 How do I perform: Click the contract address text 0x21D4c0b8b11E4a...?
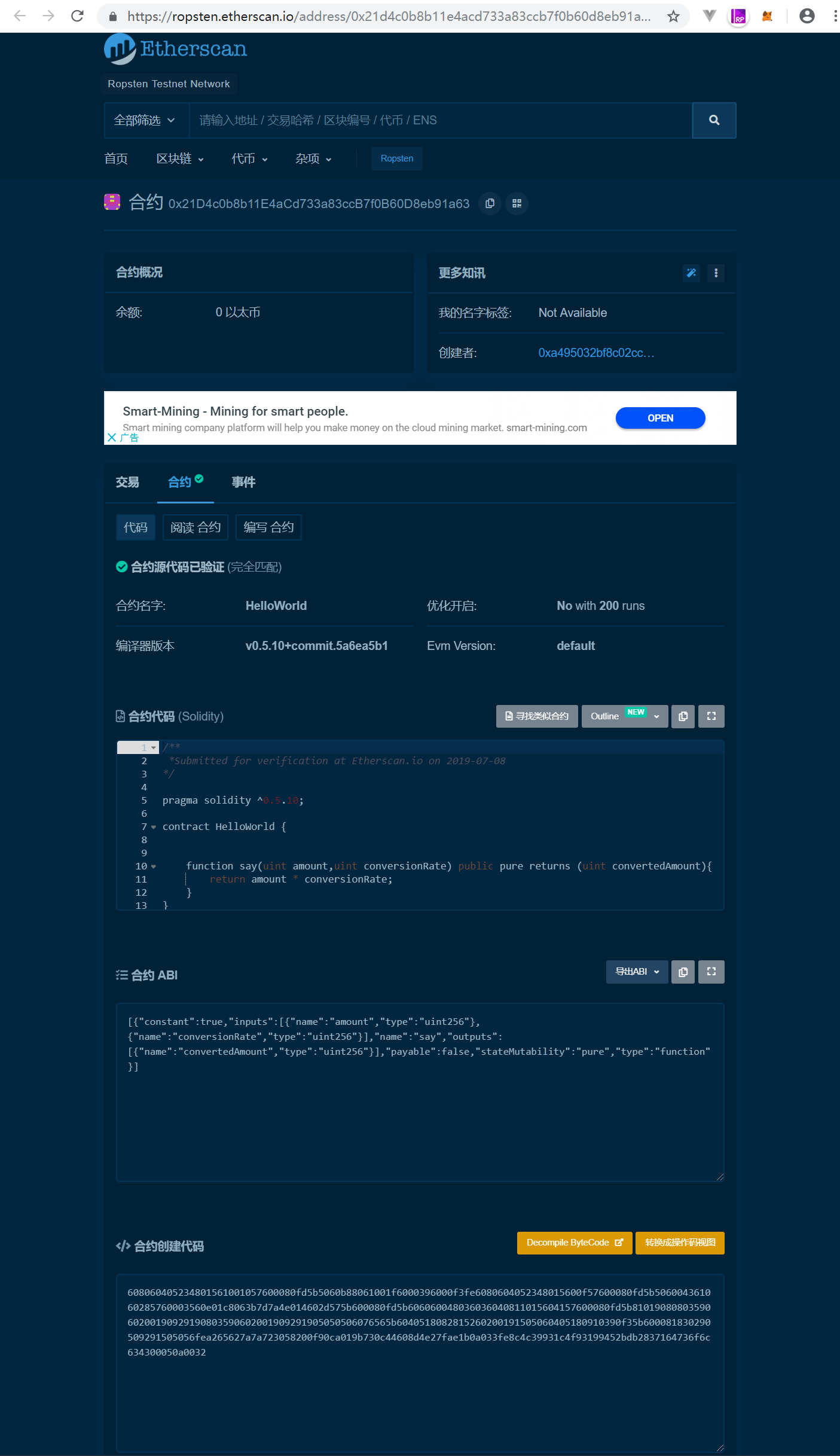pyautogui.click(x=319, y=204)
